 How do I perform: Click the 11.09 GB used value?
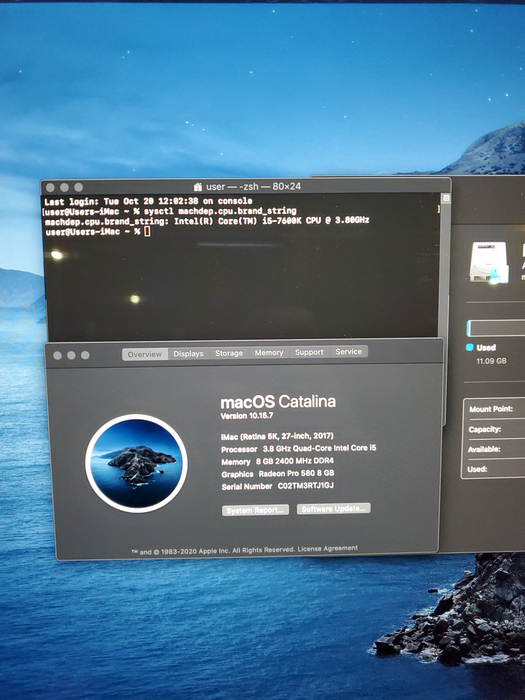tap(491, 361)
